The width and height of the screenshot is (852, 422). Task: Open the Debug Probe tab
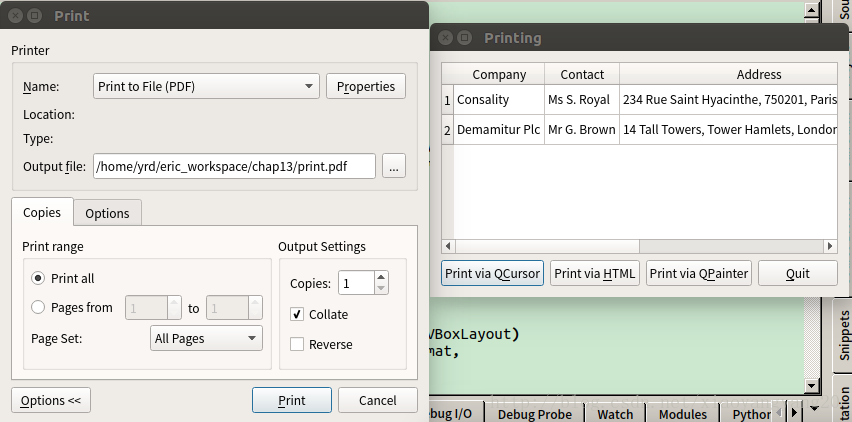[536, 413]
